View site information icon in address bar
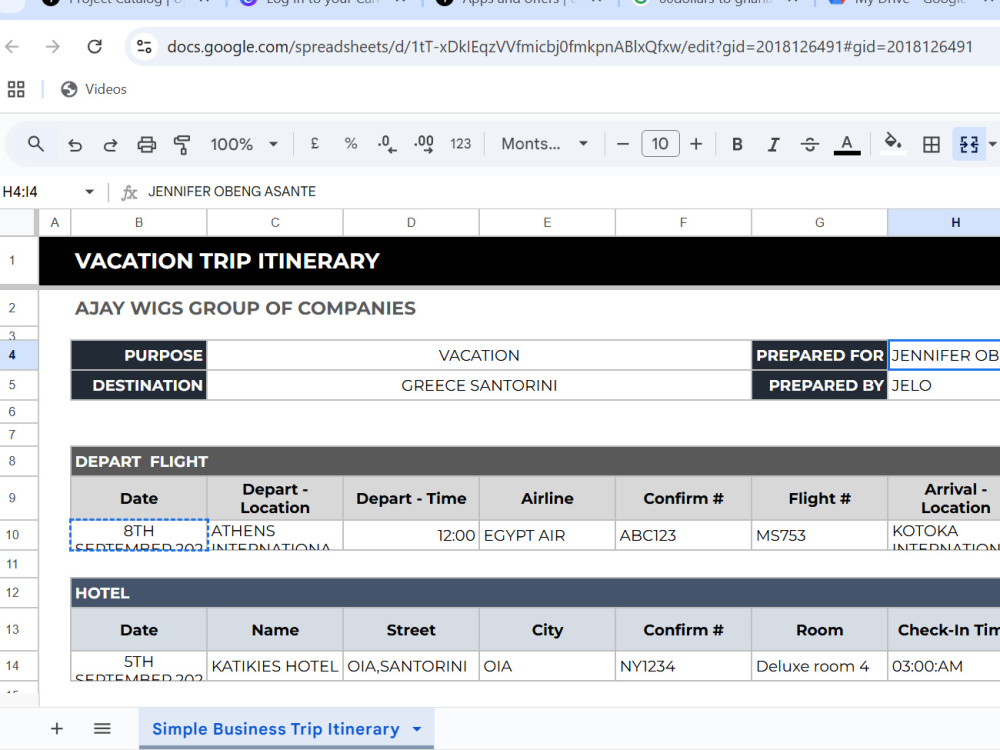 144,47
